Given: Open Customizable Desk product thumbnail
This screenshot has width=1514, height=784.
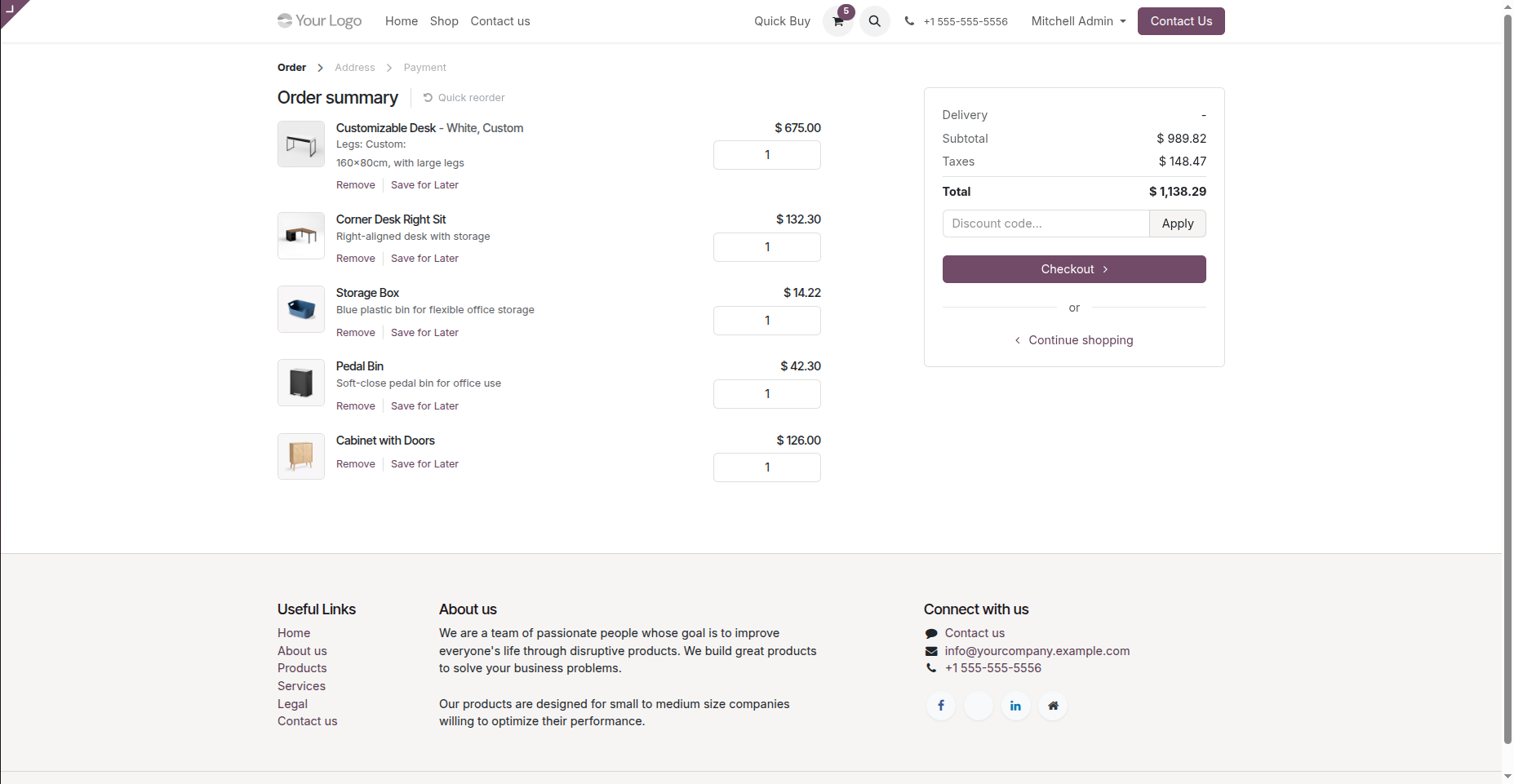Looking at the screenshot, I should pyautogui.click(x=301, y=144).
